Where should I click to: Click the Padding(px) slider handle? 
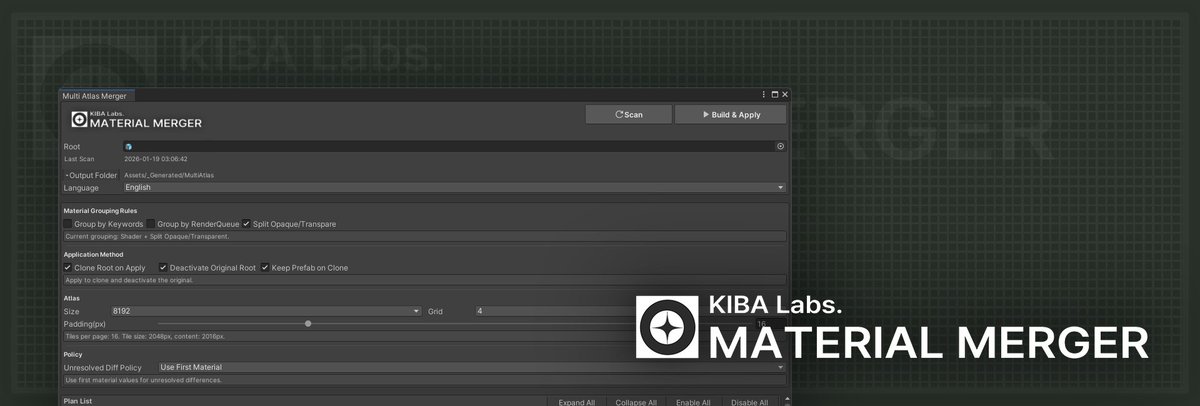tap(308, 324)
